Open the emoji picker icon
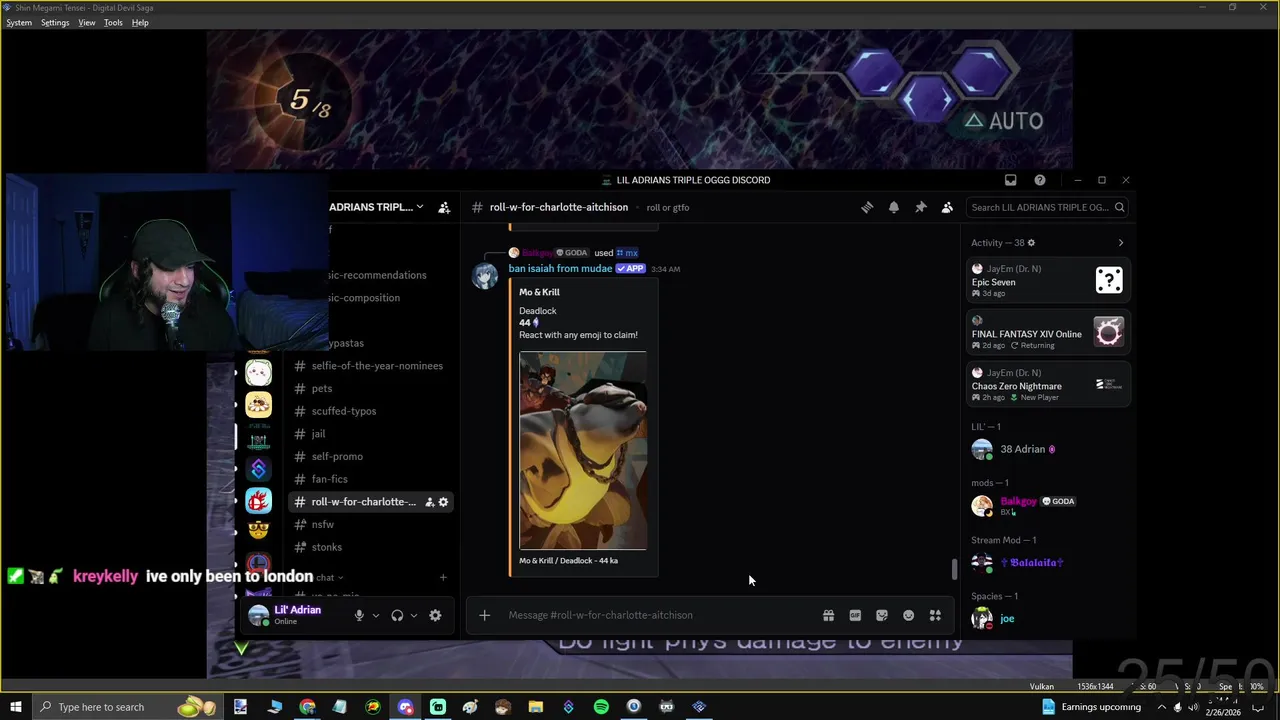 908,615
